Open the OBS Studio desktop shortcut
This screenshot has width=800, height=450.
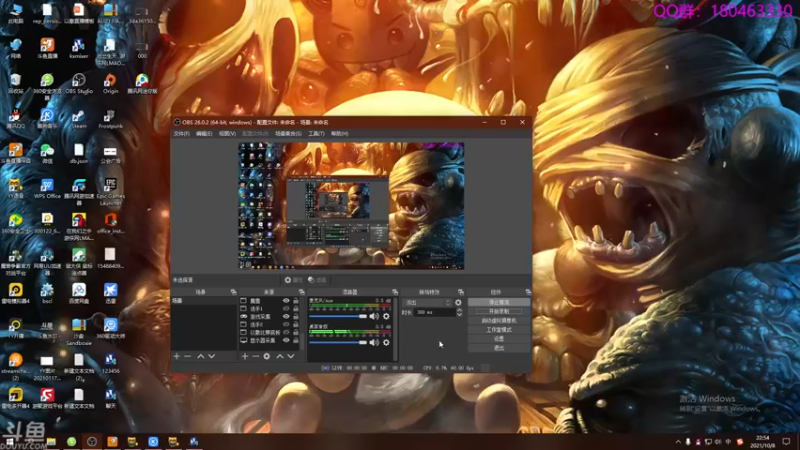79,84
